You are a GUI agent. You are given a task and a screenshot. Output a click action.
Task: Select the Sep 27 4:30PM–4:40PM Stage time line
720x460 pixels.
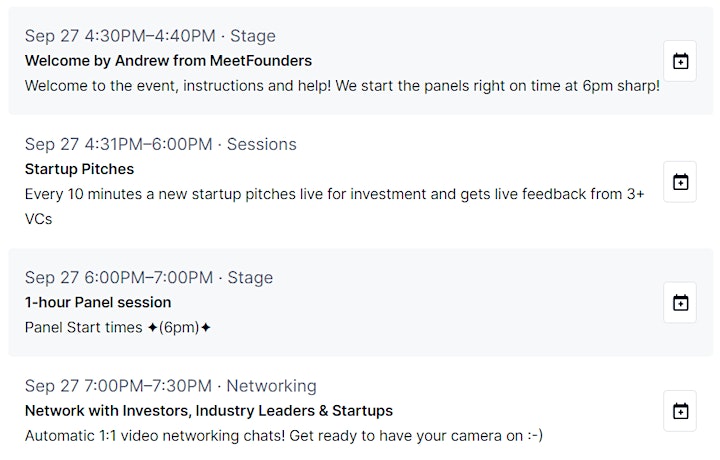[x=150, y=36]
